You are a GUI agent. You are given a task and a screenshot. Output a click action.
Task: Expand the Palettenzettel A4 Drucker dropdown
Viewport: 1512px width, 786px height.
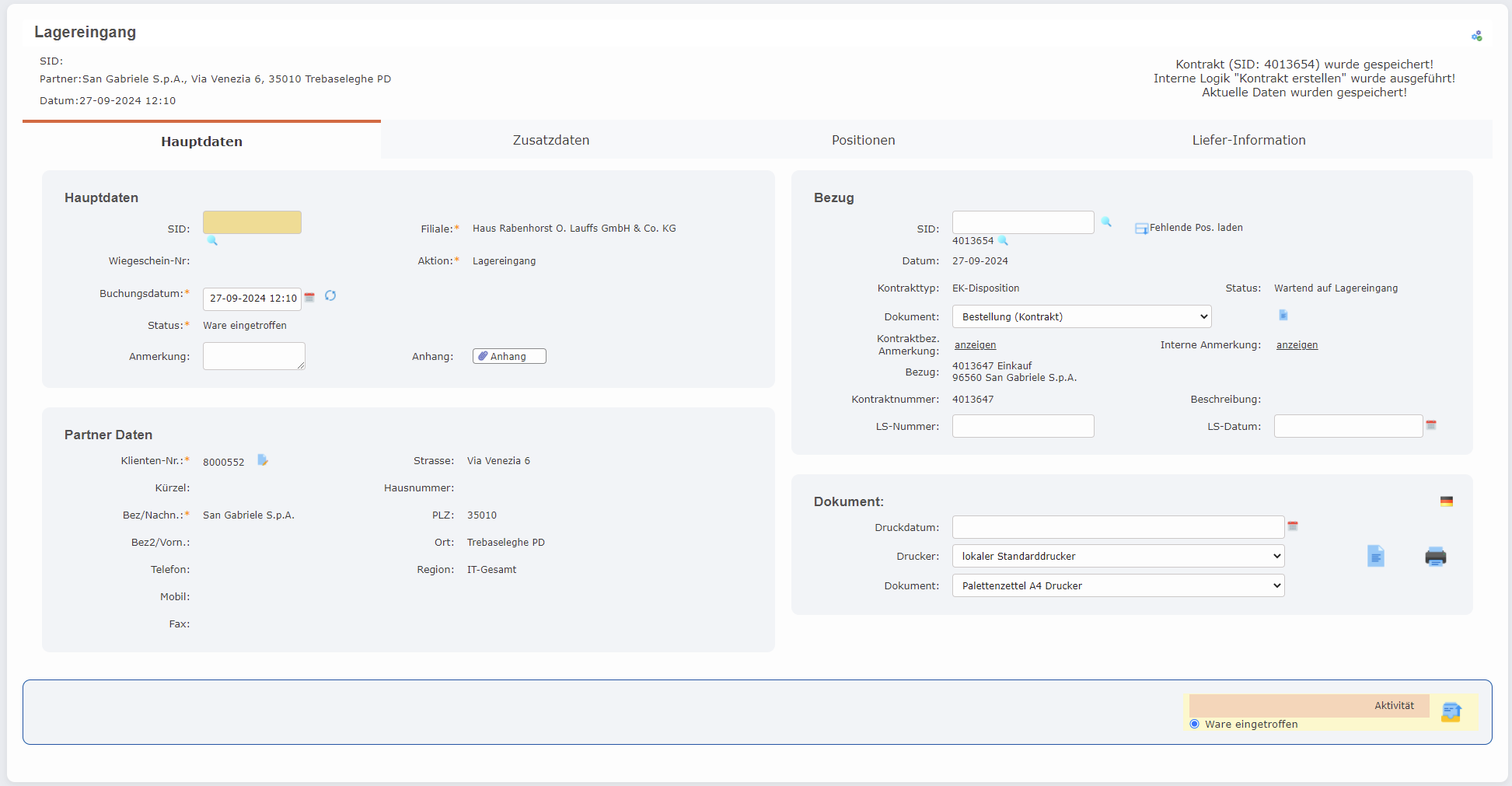tap(1118, 585)
